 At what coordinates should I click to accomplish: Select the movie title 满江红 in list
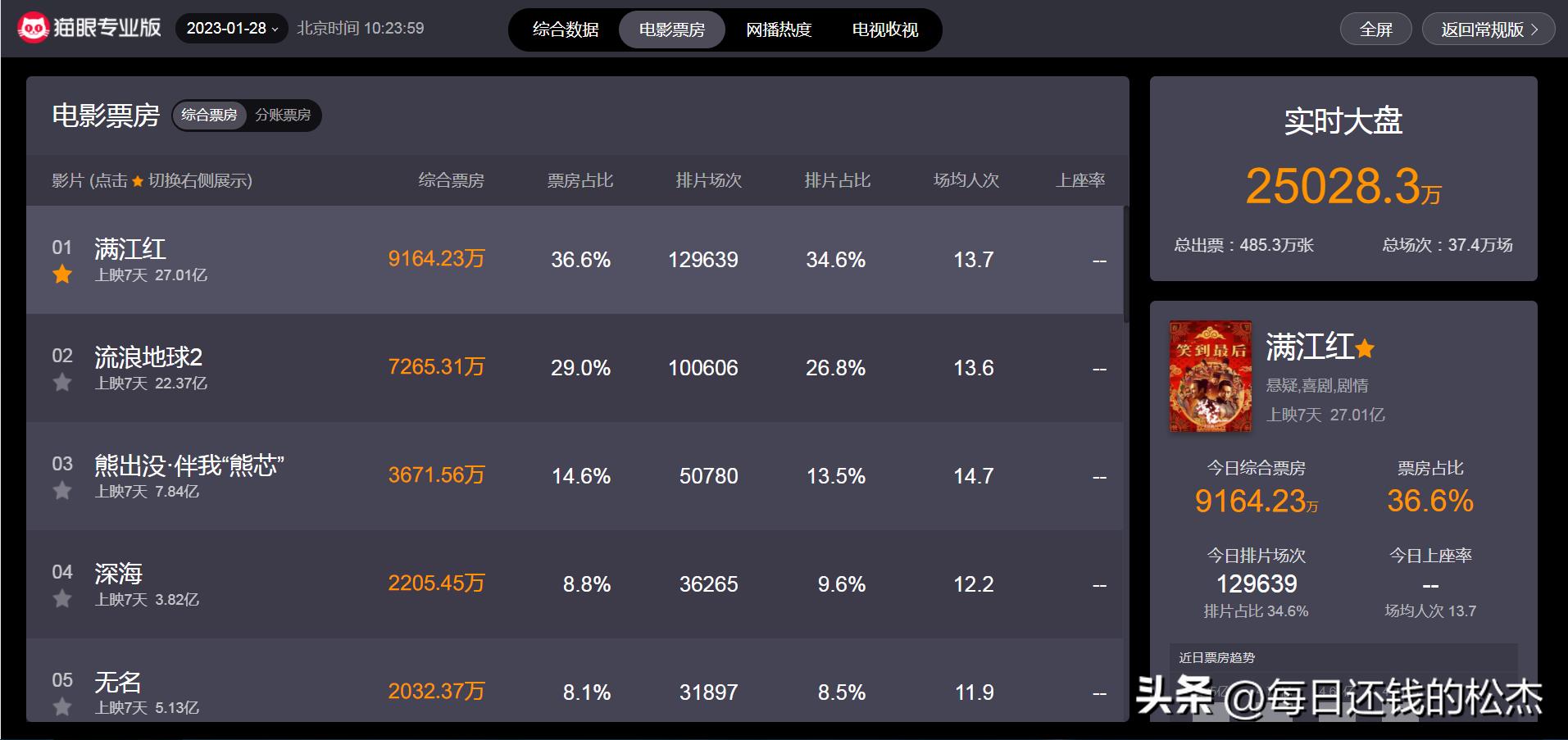pyautogui.click(x=130, y=248)
